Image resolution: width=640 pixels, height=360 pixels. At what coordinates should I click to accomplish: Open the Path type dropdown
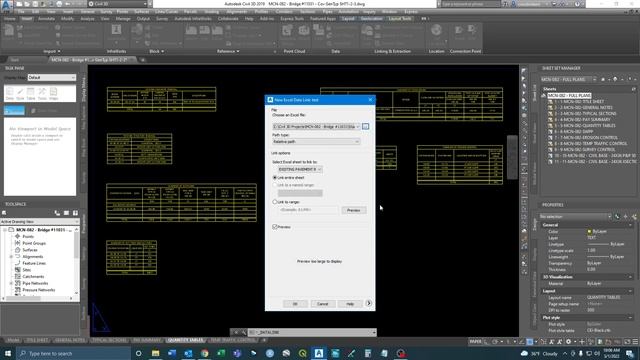[316, 142]
